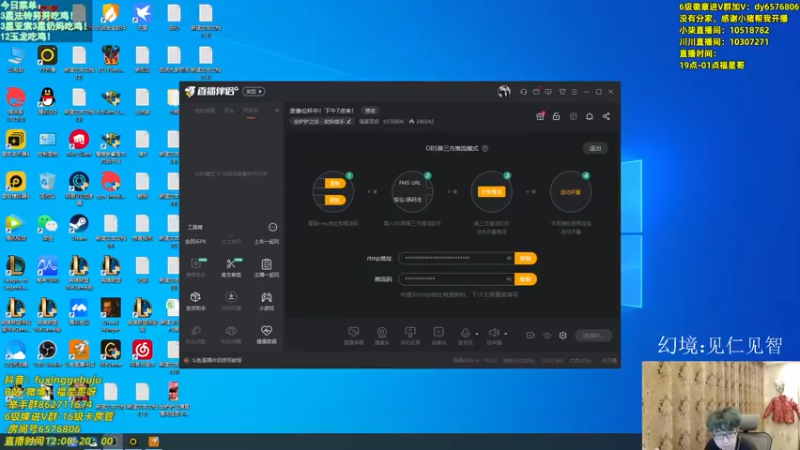Click the exit OBS mode button
This screenshot has height=450, width=800.
point(595,148)
